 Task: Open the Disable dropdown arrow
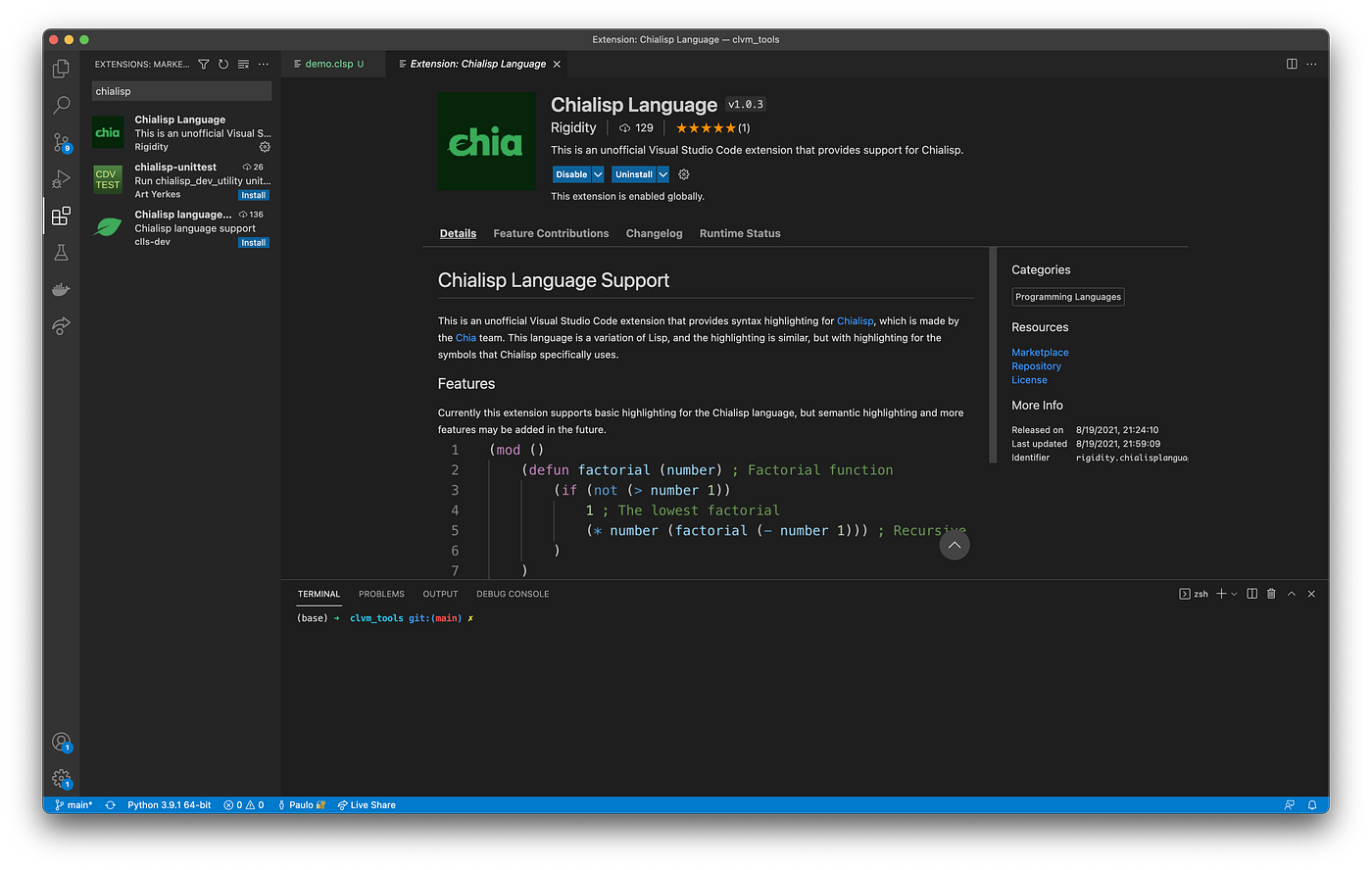tap(598, 174)
